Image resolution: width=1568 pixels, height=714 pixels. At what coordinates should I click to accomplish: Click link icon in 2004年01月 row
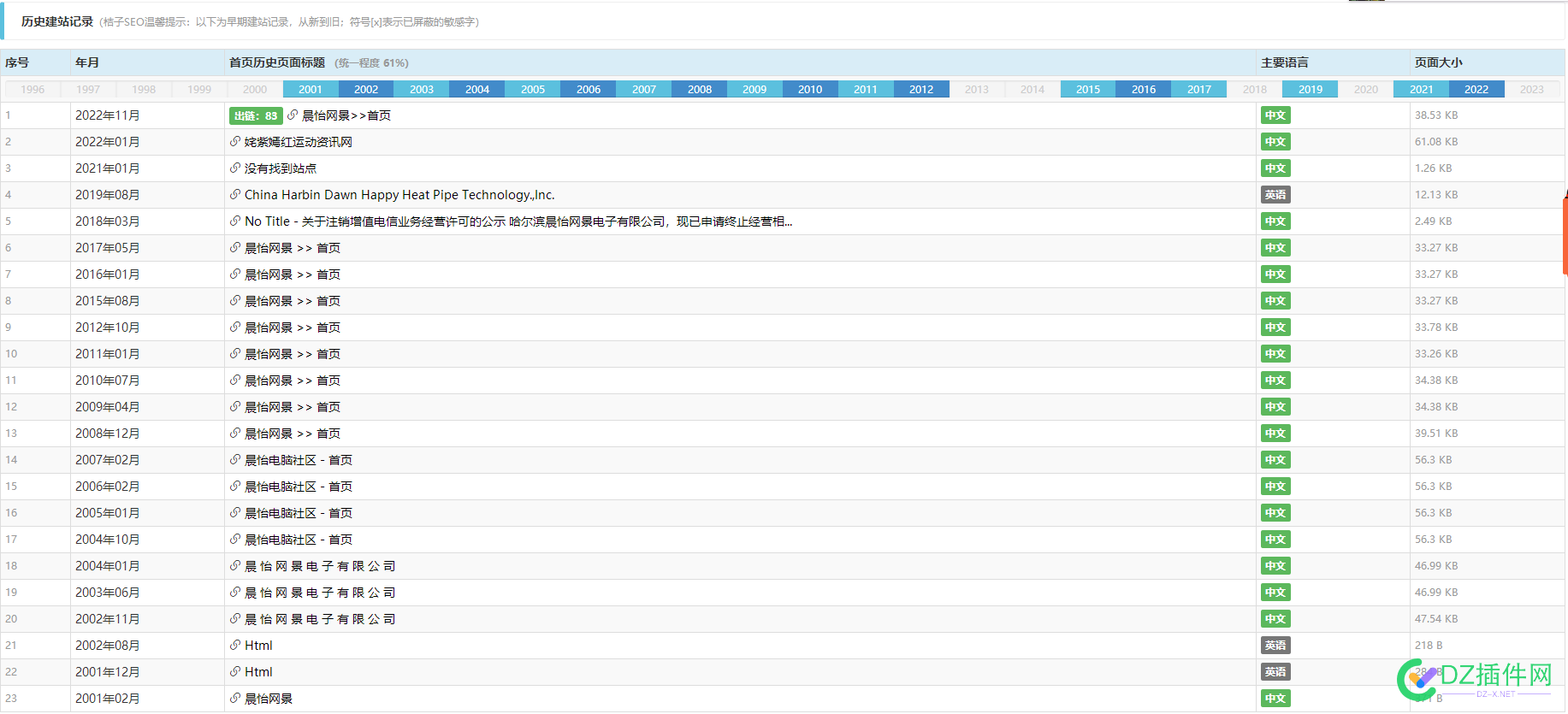tap(235, 565)
